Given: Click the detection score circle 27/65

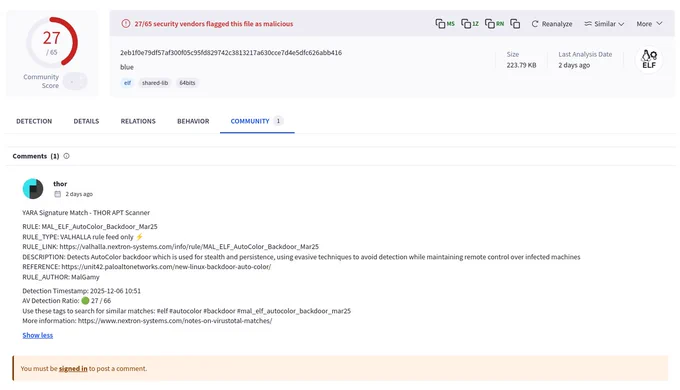Looking at the screenshot, I should click(52, 42).
